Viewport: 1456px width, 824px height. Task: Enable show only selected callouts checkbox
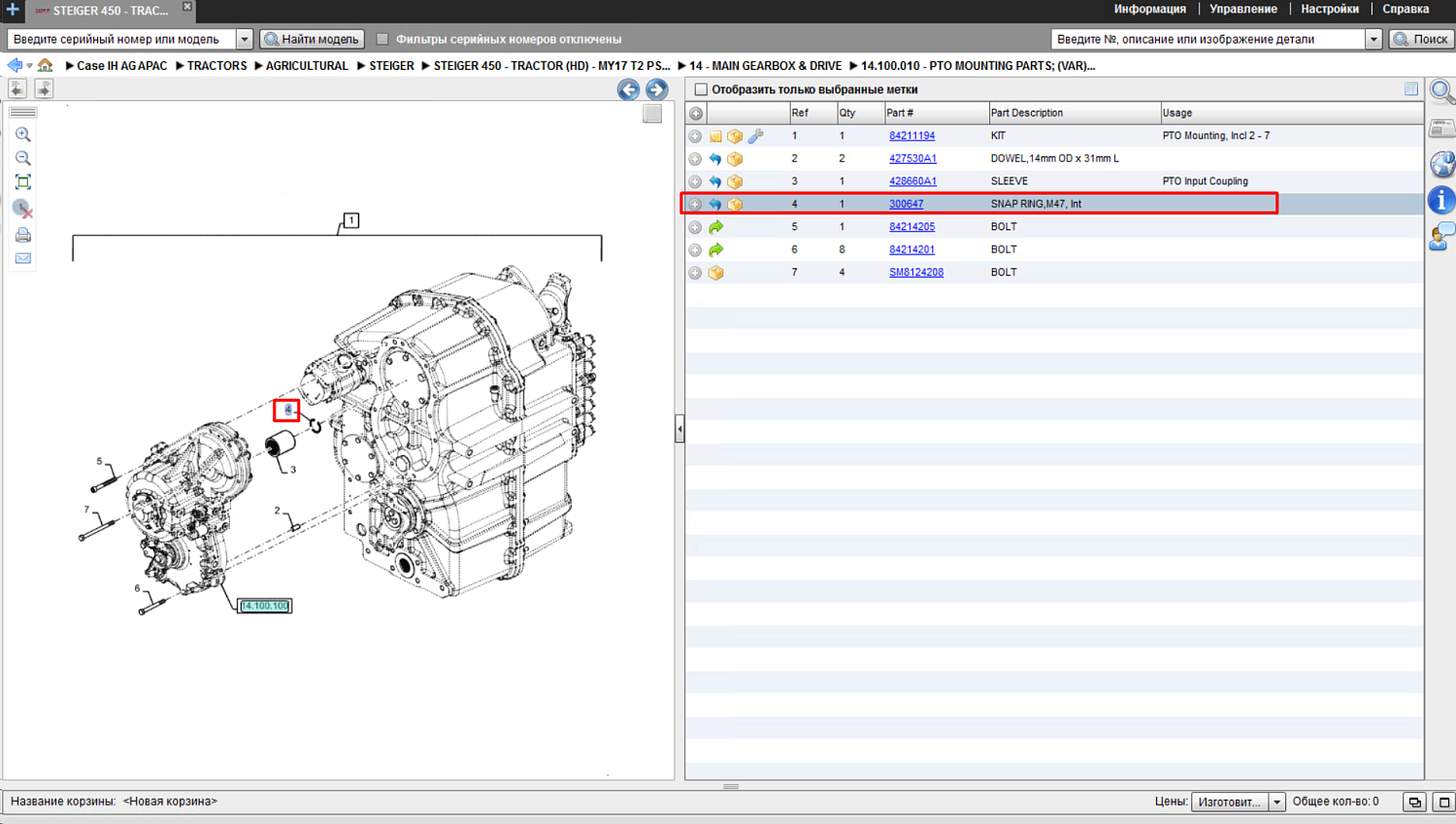[701, 89]
